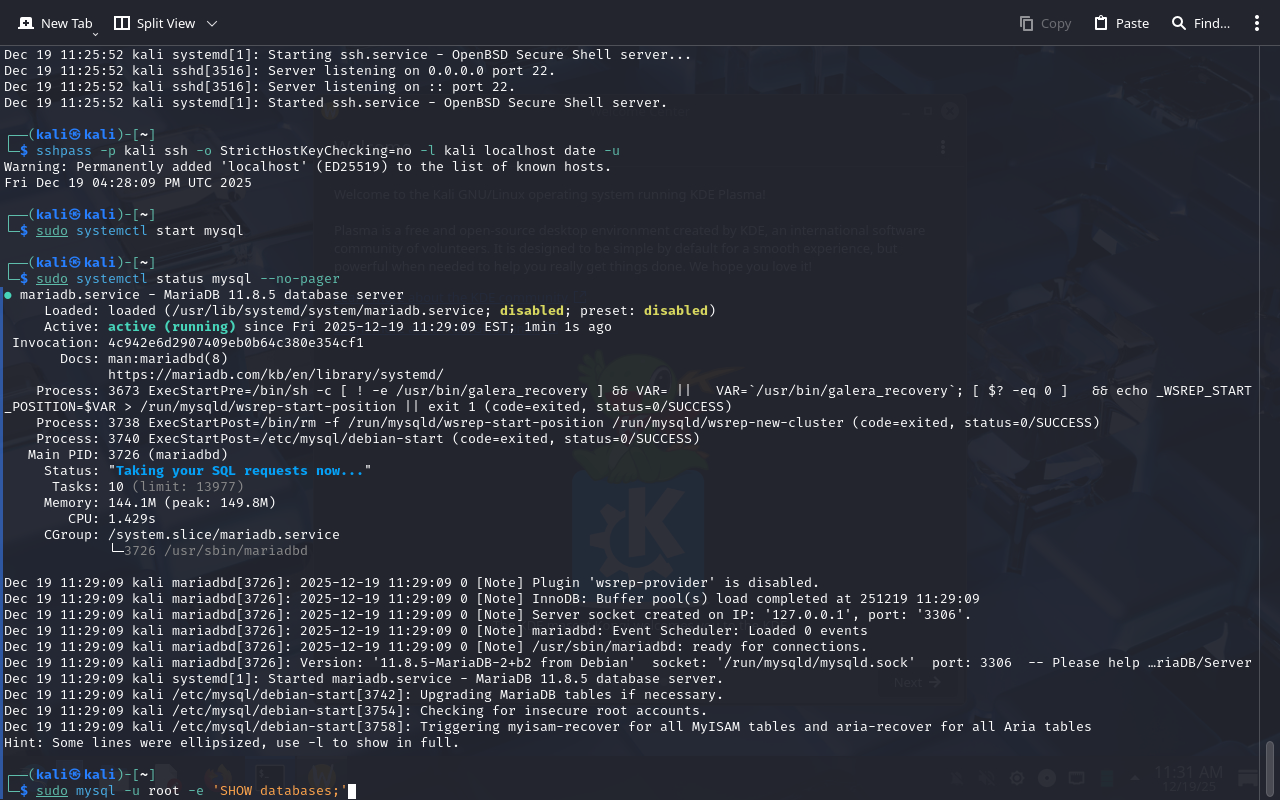Click the Find... toolbar label
This screenshot has height=800, width=1280.
[1211, 23]
